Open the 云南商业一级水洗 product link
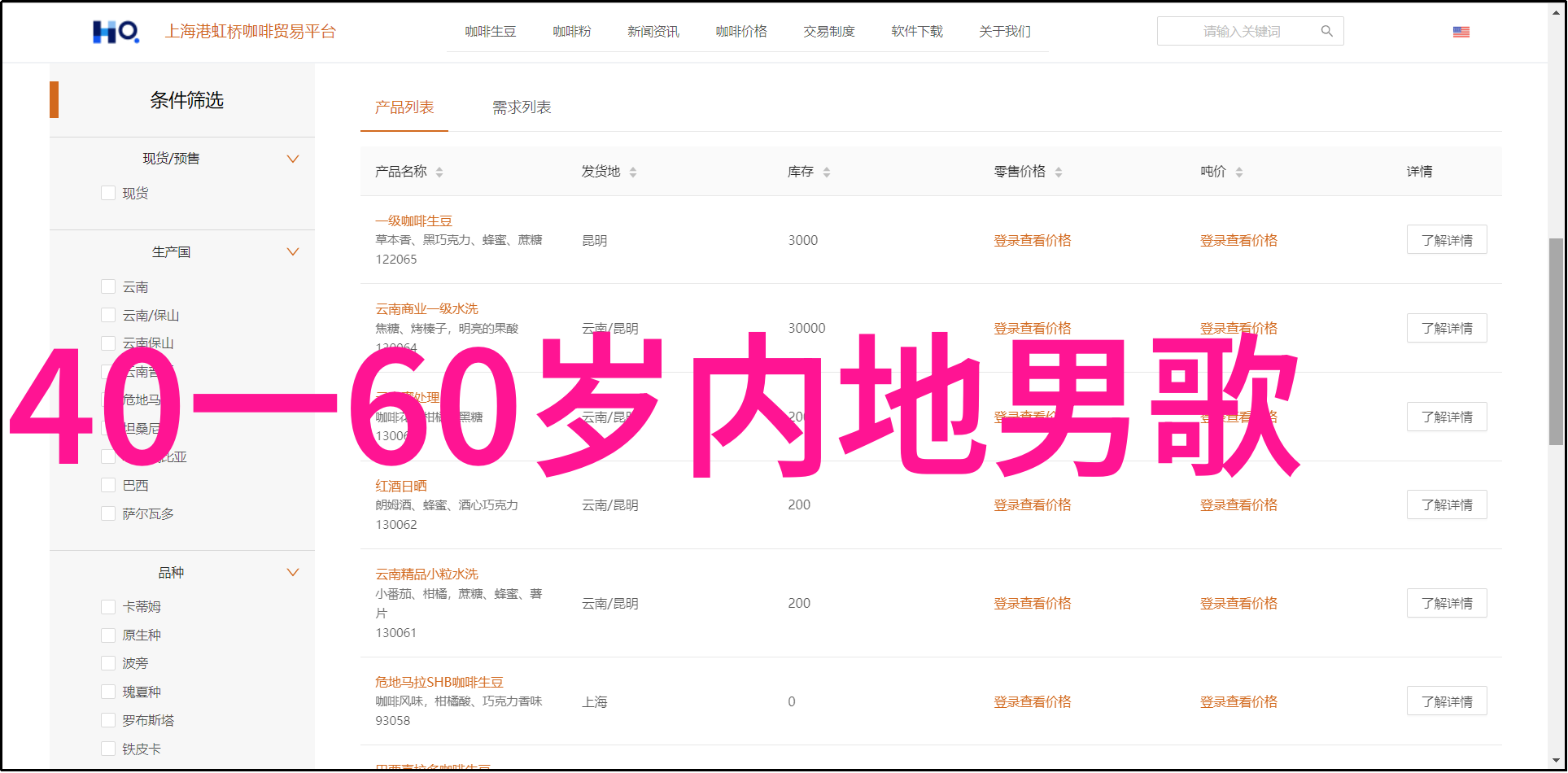This screenshot has width=1568, height=773. pos(426,308)
